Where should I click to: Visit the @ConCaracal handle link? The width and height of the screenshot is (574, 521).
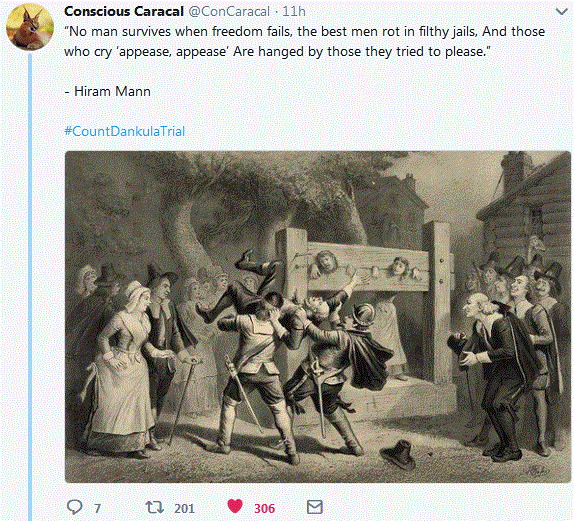click(229, 11)
